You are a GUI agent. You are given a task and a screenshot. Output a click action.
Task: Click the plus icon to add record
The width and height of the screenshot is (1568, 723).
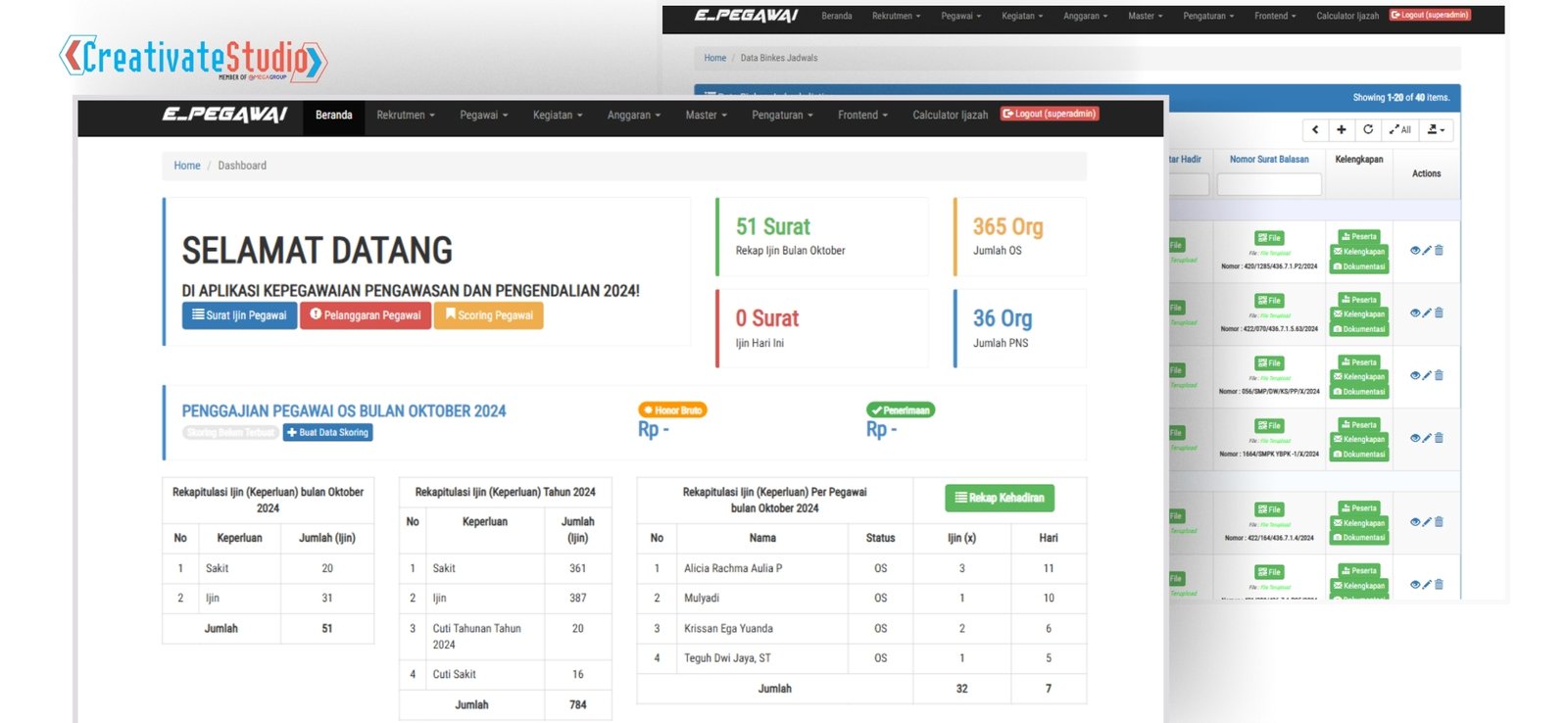[1342, 129]
